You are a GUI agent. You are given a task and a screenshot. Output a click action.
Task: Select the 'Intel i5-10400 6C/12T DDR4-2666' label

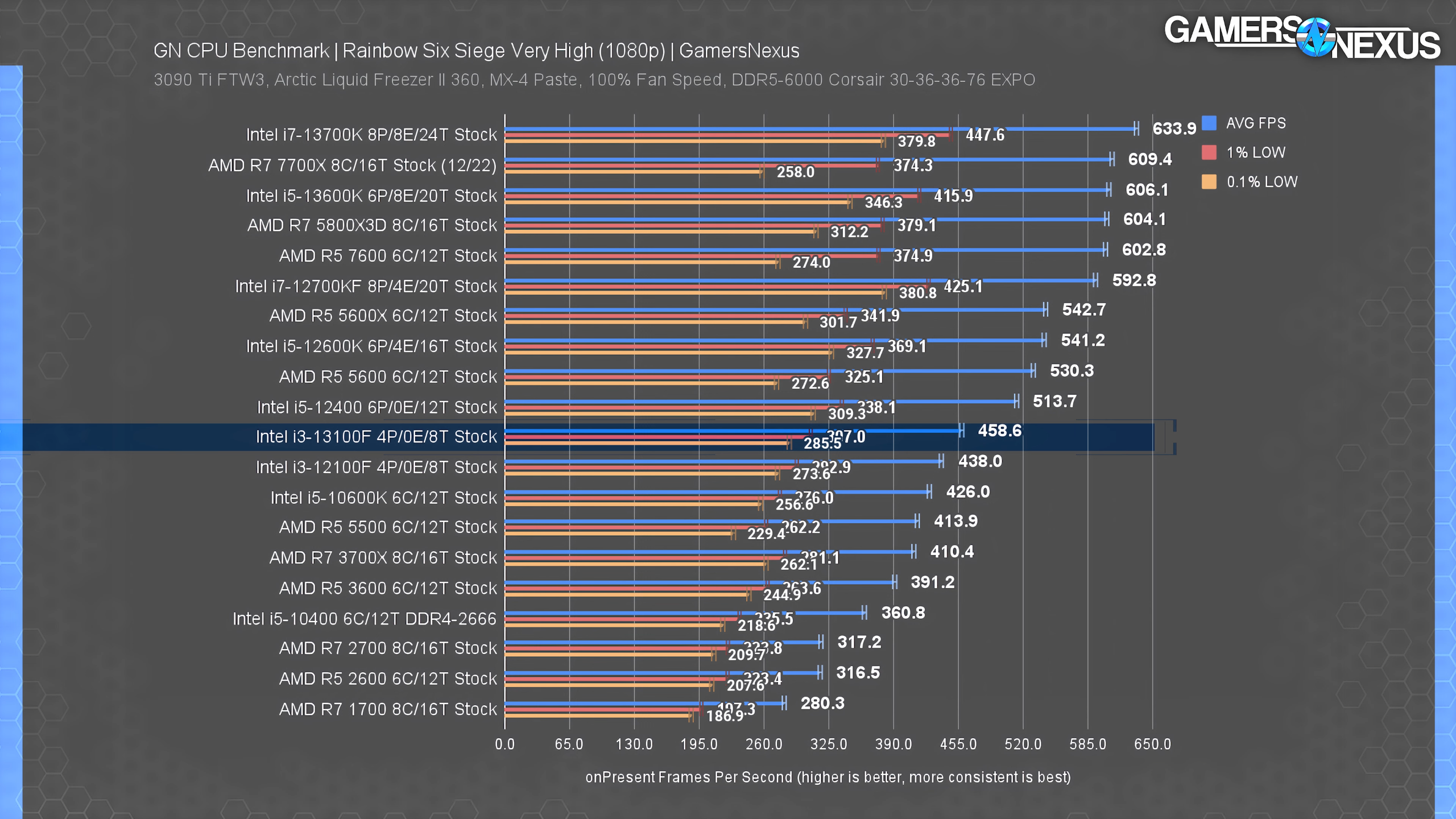[x=365, y=619]
